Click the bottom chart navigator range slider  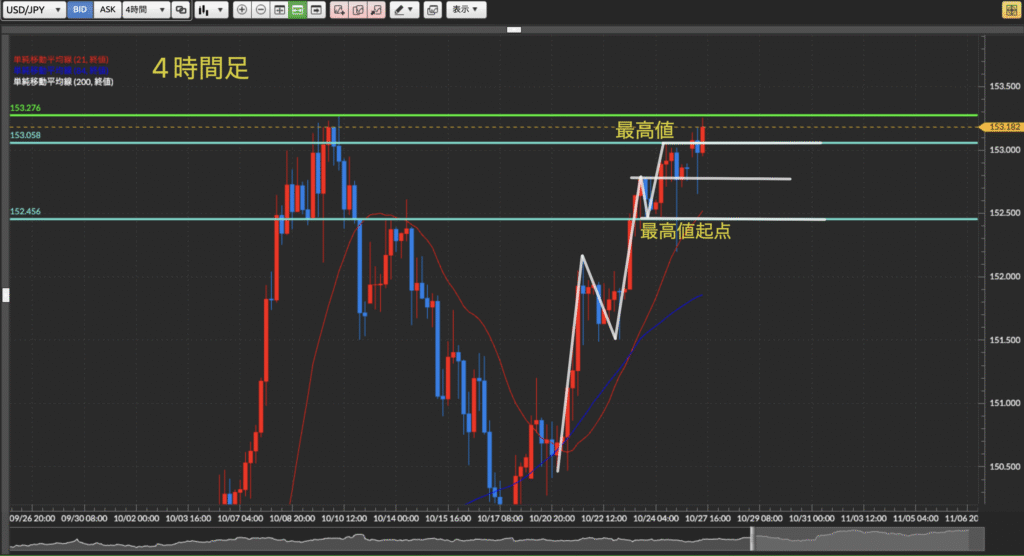(x=860, y=541)
